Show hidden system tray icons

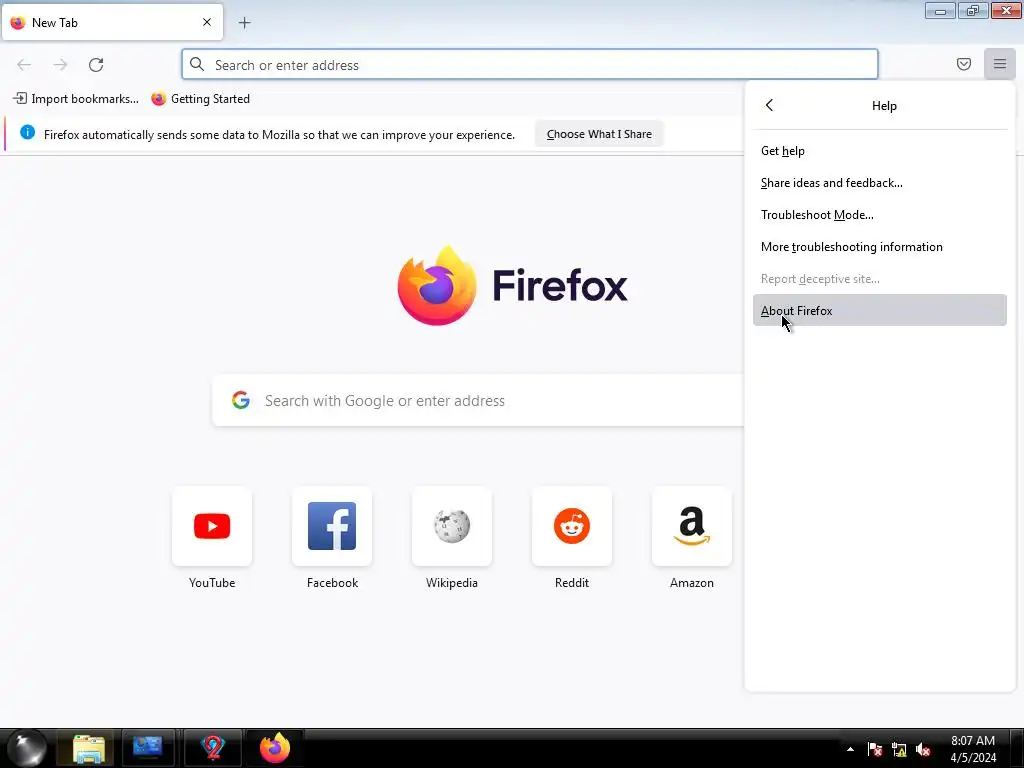850,749
